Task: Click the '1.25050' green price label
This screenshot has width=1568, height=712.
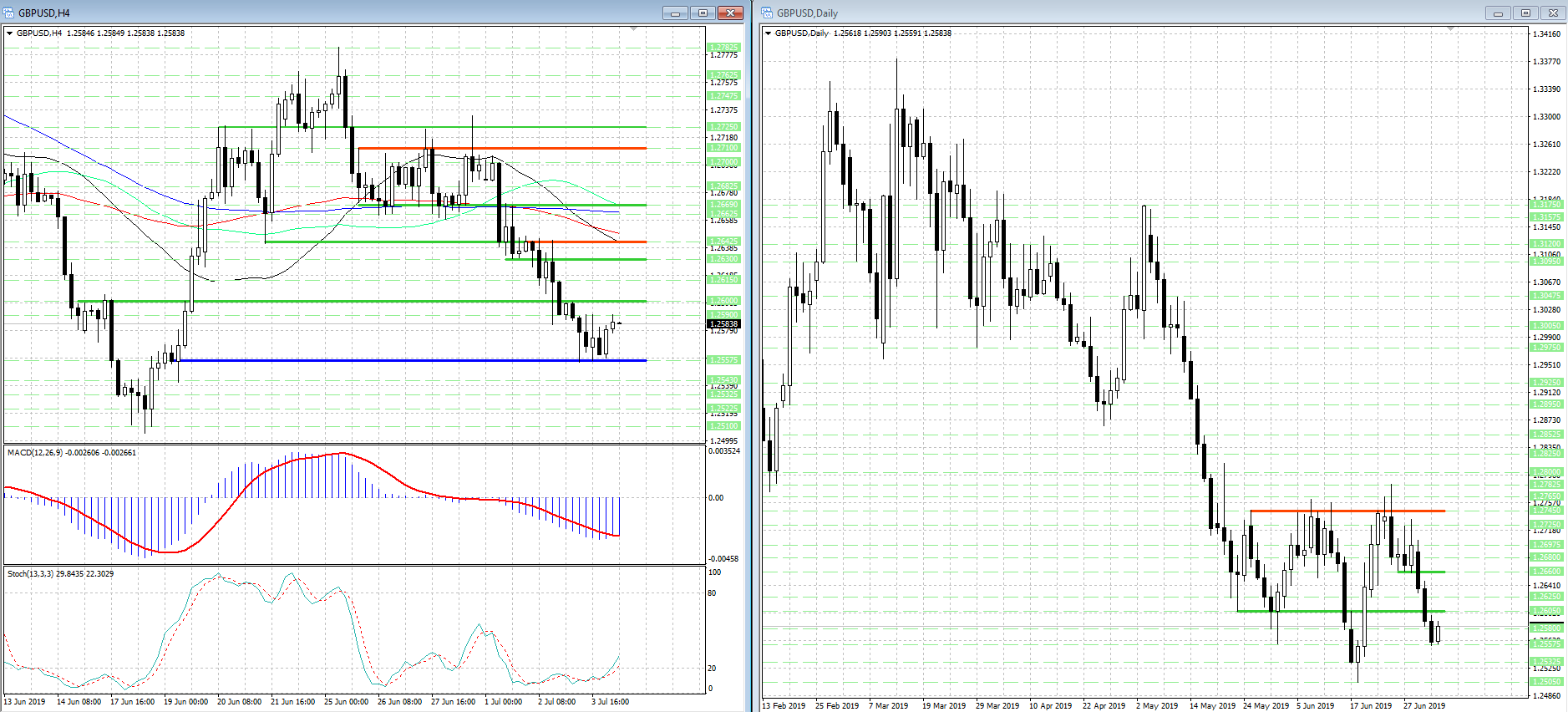Action: [1546, 682]
